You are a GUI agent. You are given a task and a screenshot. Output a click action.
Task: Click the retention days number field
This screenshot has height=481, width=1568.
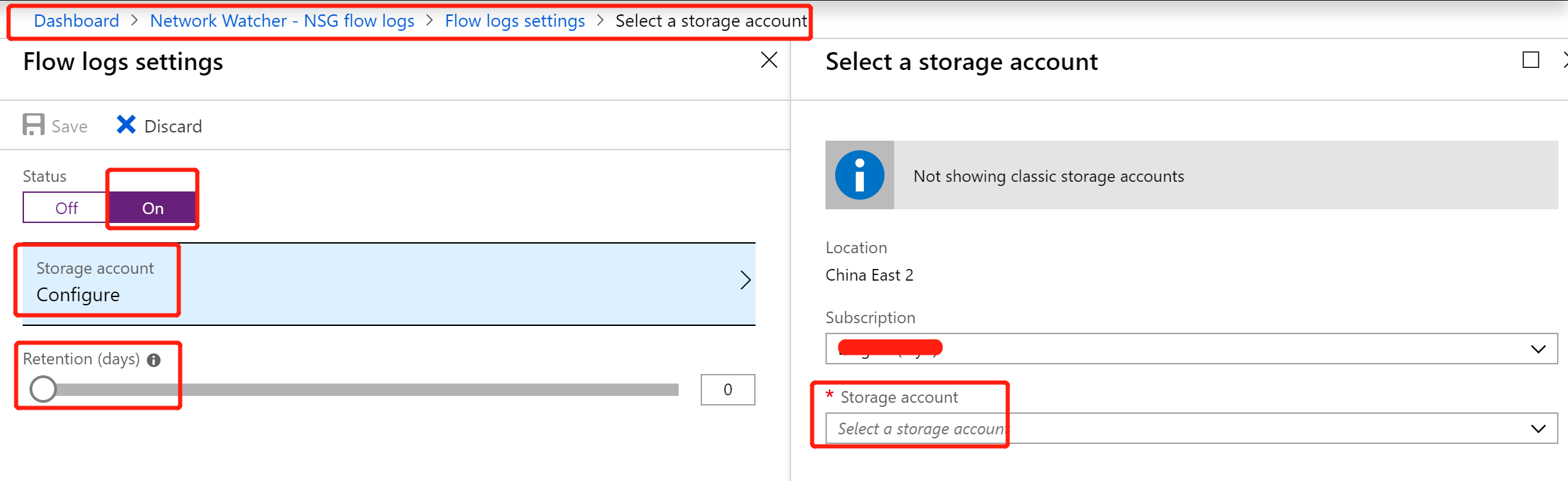point(727,390)
